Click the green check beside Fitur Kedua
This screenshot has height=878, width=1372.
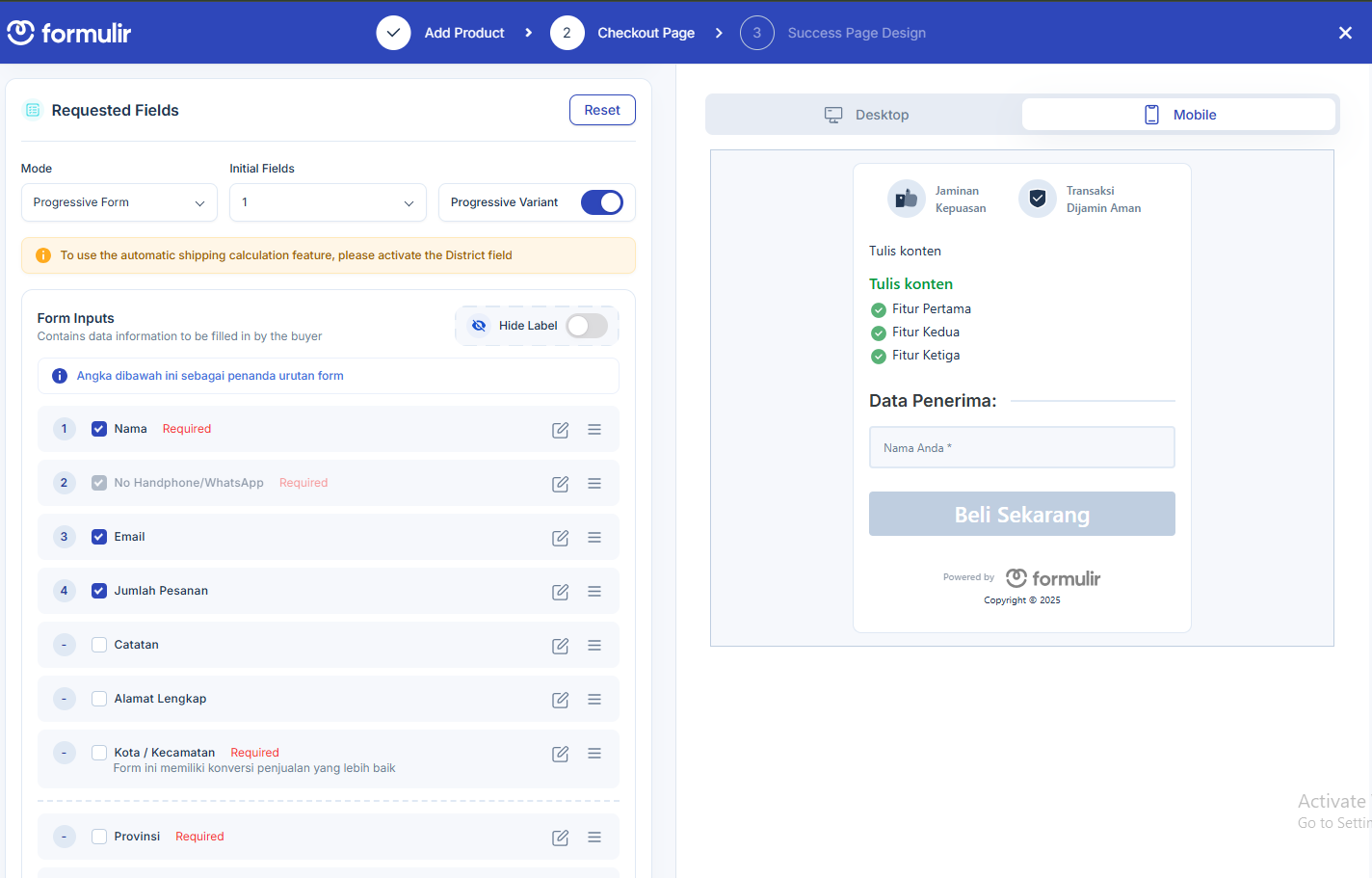coord(879,333)
